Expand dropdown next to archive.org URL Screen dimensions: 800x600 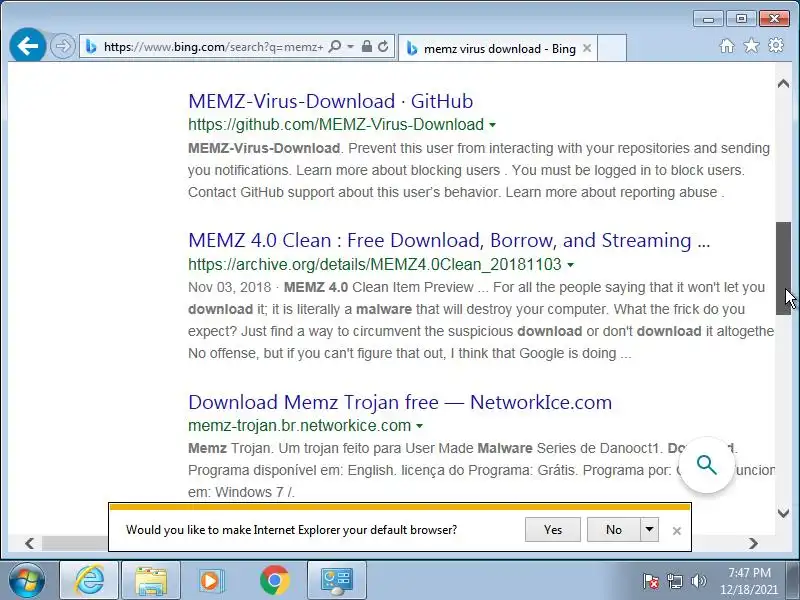pyautogui.click(x=570, y=265)
